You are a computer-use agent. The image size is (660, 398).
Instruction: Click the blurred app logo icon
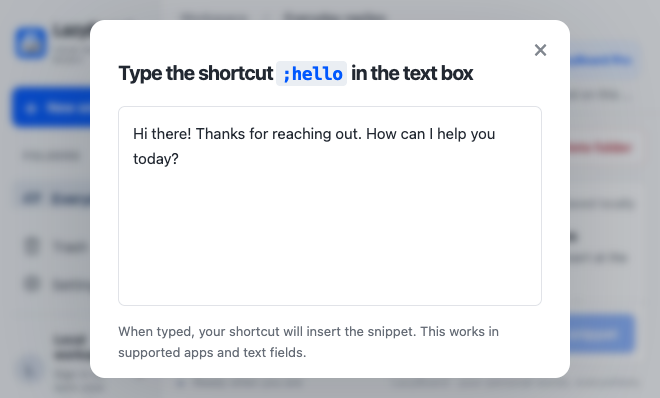click(x=31, y=43)
